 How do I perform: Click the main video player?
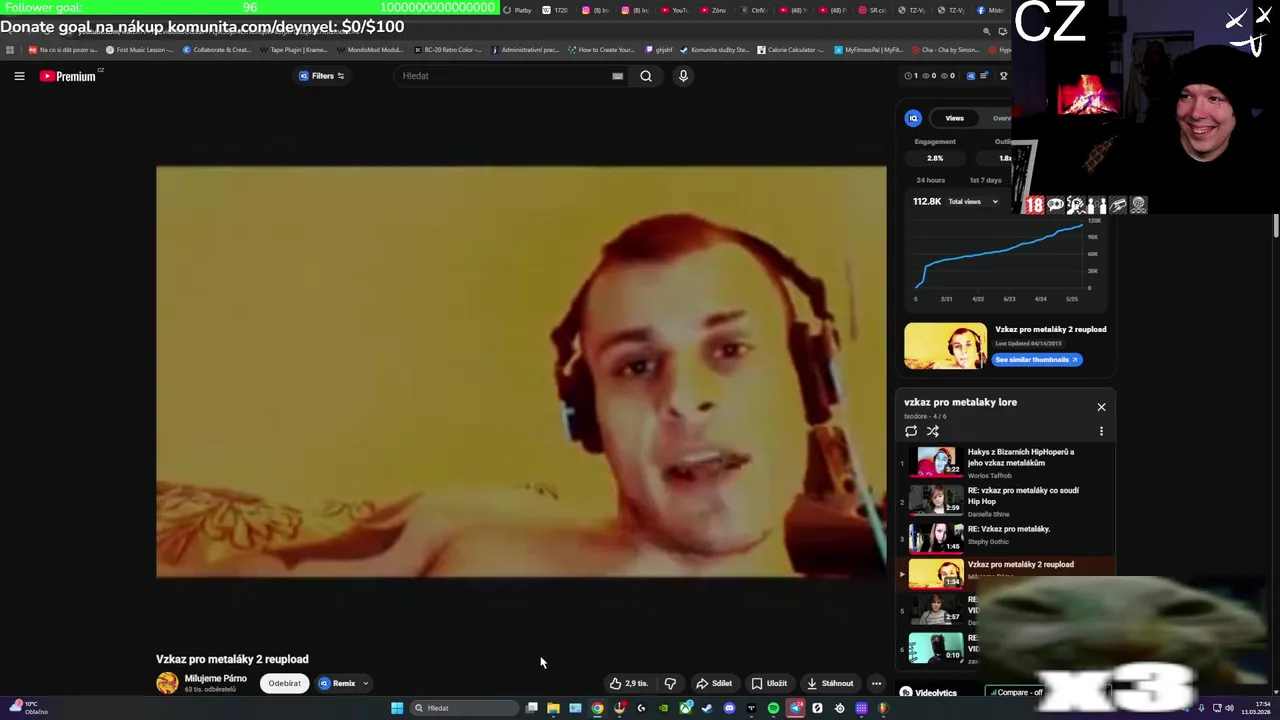click(521, 372)
